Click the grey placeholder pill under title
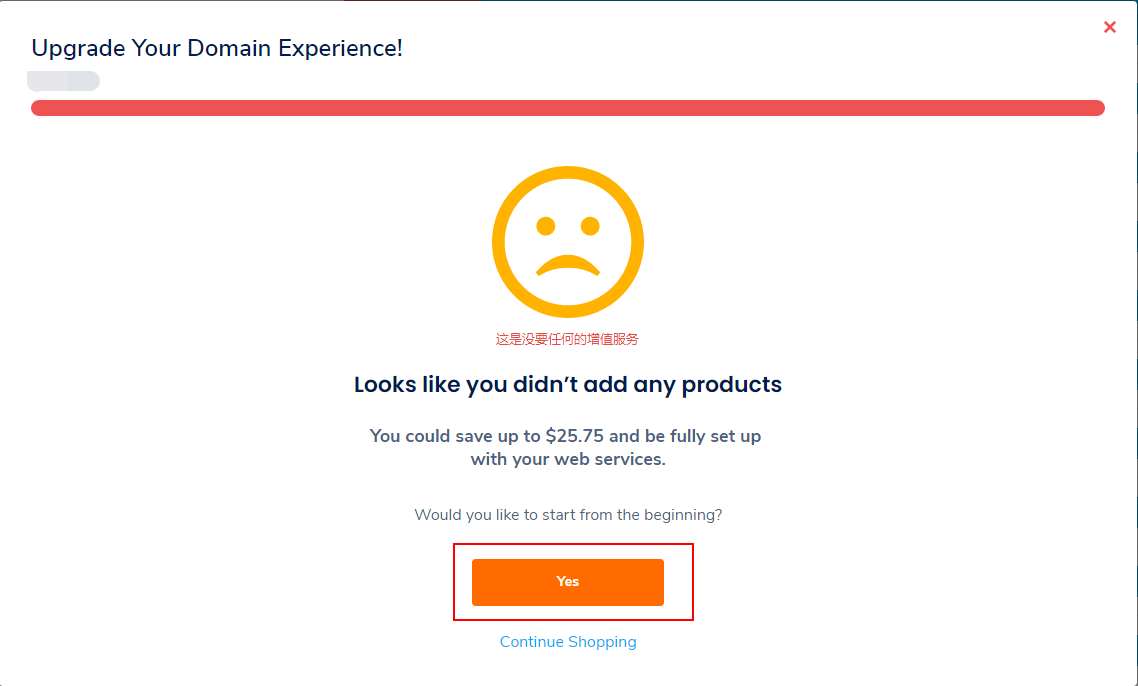 point(63,81)
